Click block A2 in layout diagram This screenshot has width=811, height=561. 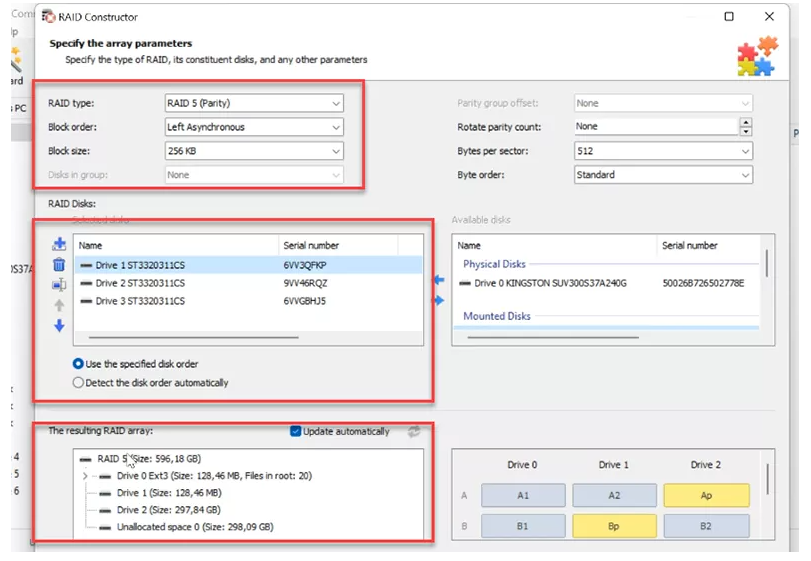tap(614, 495)
